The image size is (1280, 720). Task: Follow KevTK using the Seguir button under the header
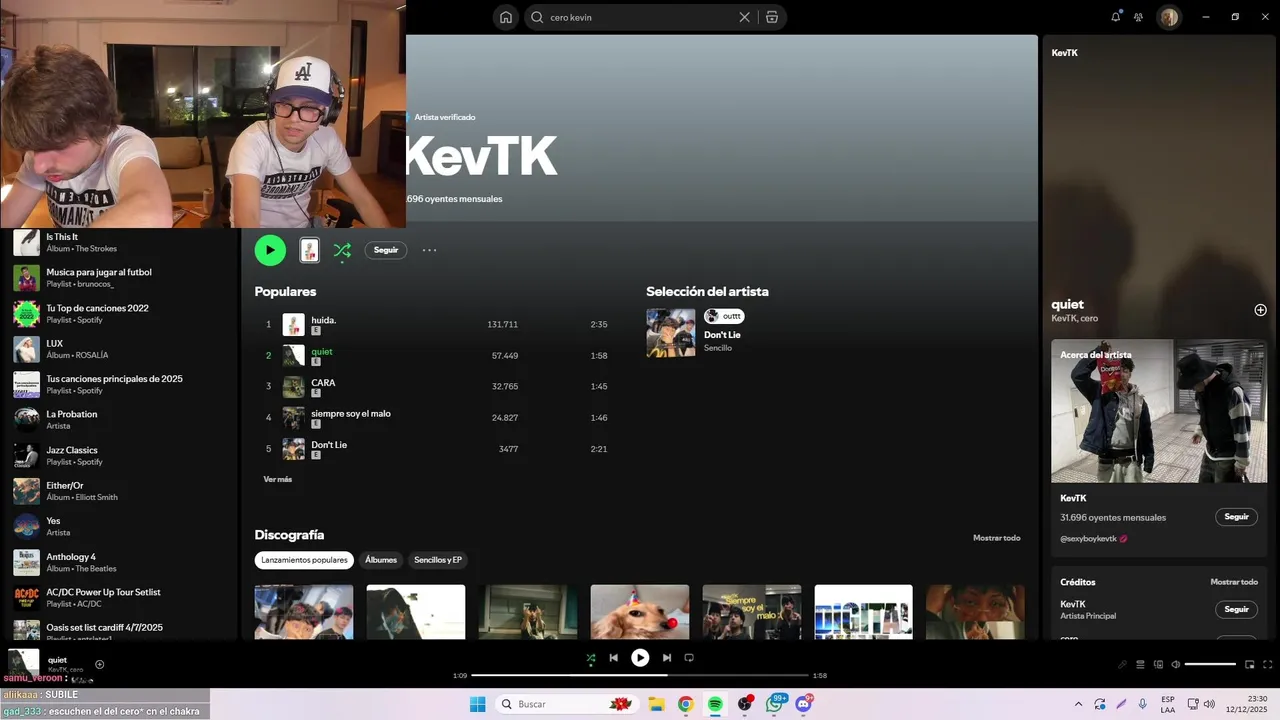coord(386,250)
